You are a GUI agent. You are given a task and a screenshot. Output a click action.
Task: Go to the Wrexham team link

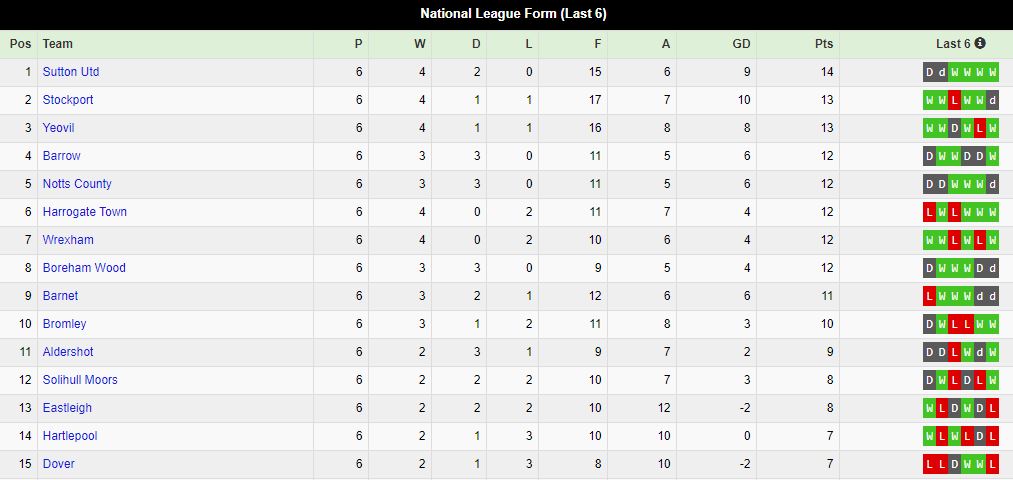pos(66,240)
